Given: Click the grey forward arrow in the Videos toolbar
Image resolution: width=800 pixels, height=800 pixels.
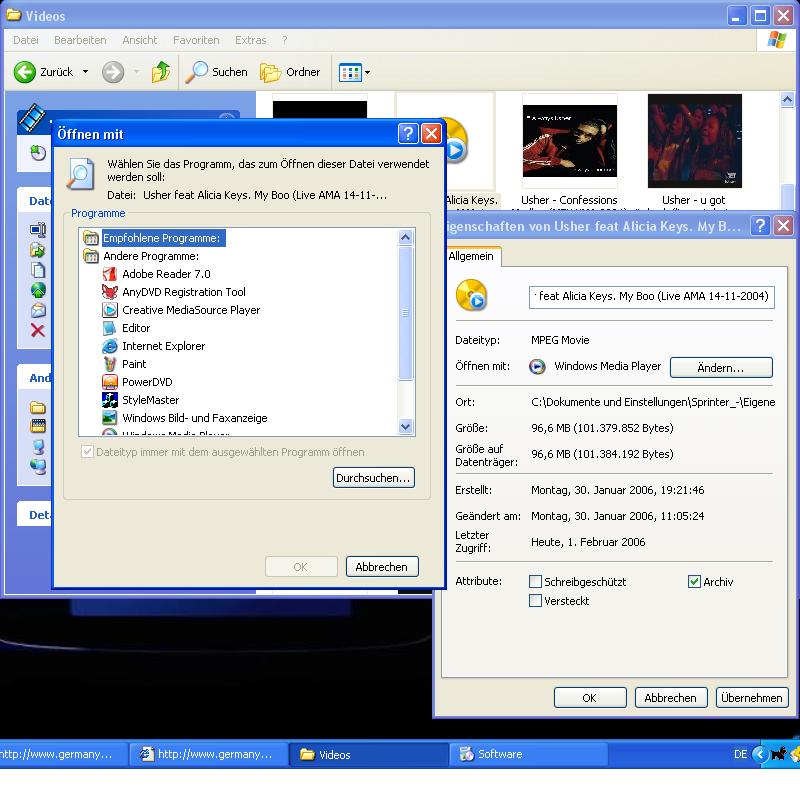Looking at the screenshot, I should coord(113,72).
